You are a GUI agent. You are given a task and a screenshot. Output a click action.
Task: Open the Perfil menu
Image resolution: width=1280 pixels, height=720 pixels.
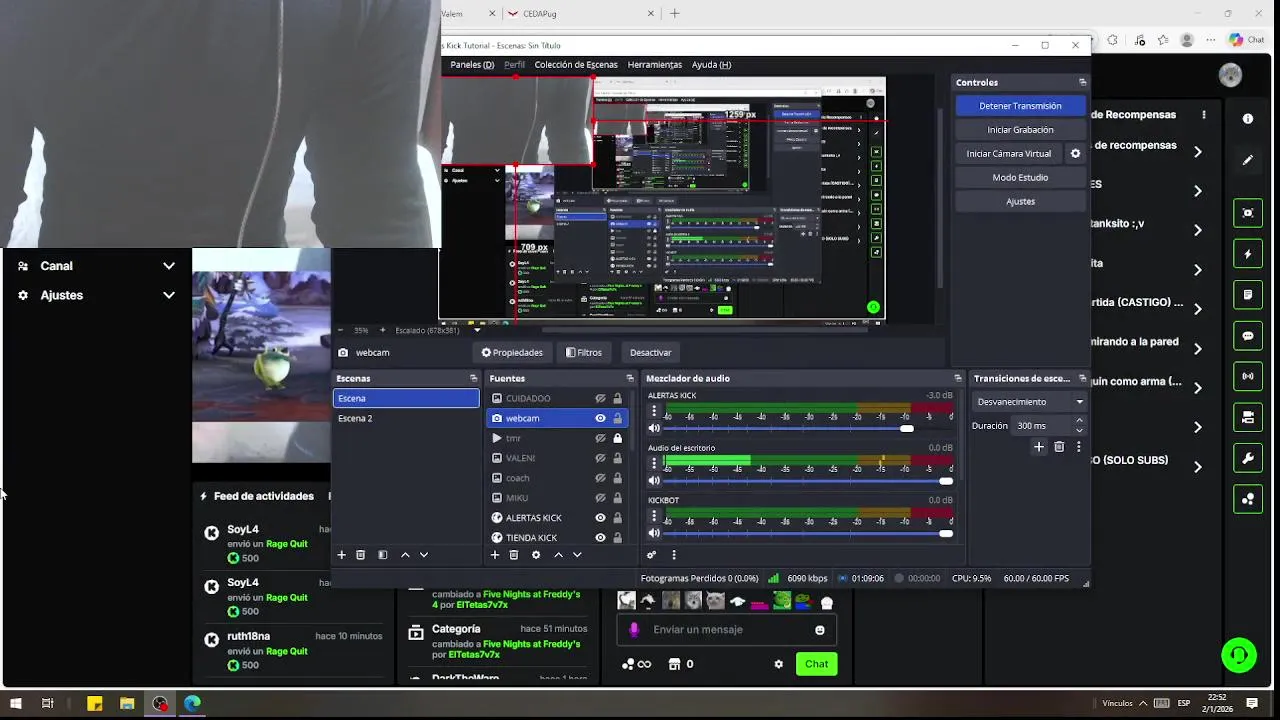[514, 65]
